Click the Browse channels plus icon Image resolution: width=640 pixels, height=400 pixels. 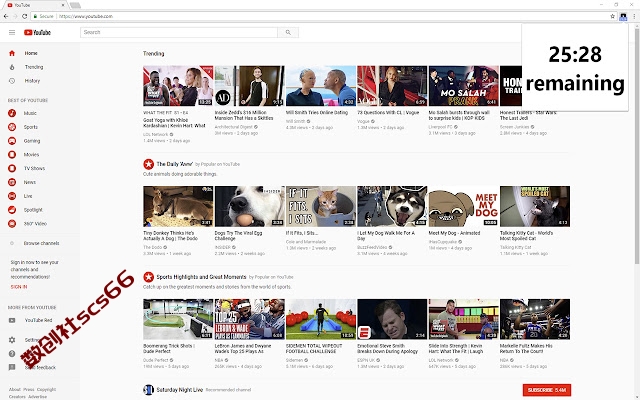pyautogui.click(x=12, y=243)
